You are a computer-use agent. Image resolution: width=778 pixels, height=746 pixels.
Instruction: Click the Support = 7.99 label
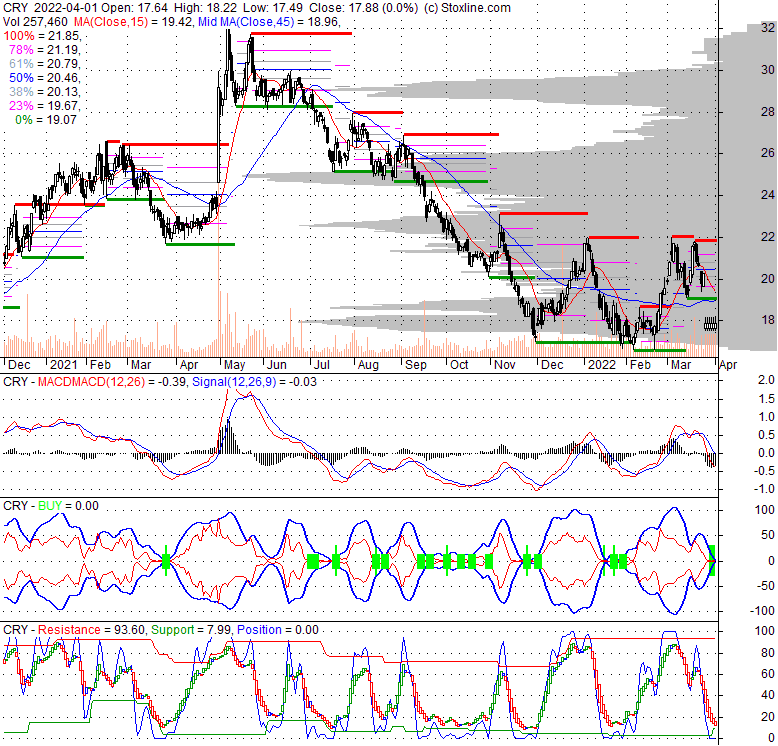[x=191, y=629]
